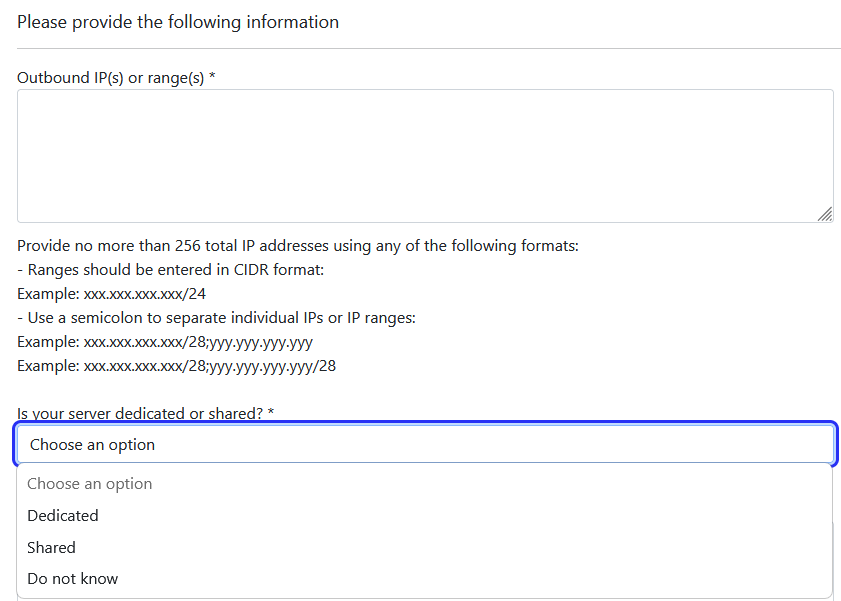Click the Please provide the following information heading
Screen dimensions: 841x601
point(178,22)
